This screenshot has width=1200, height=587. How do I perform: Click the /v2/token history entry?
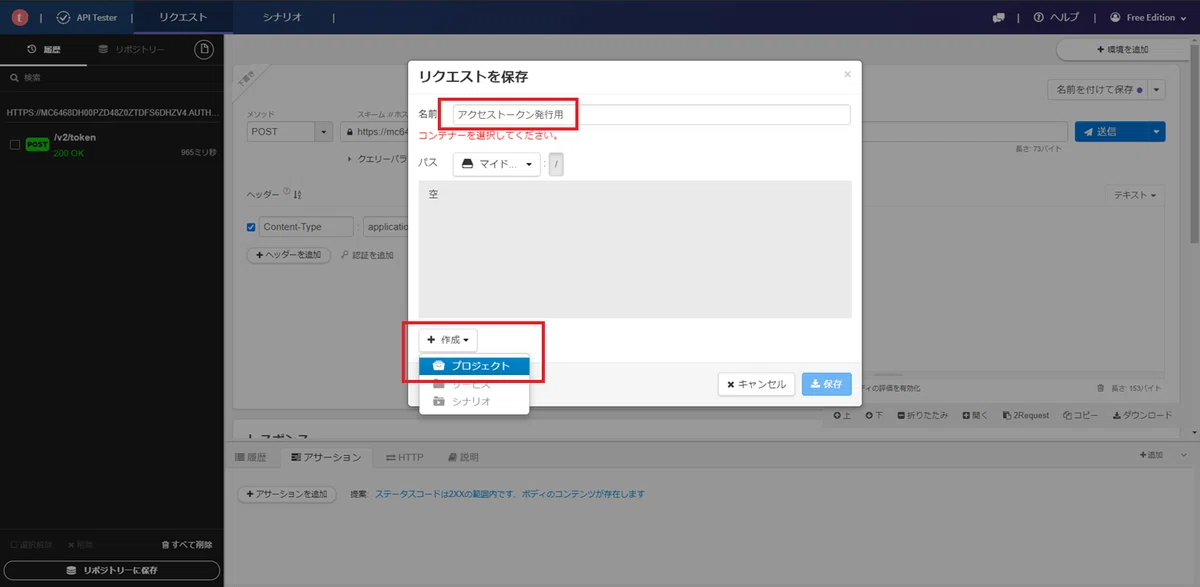click(x=112, y=145)
